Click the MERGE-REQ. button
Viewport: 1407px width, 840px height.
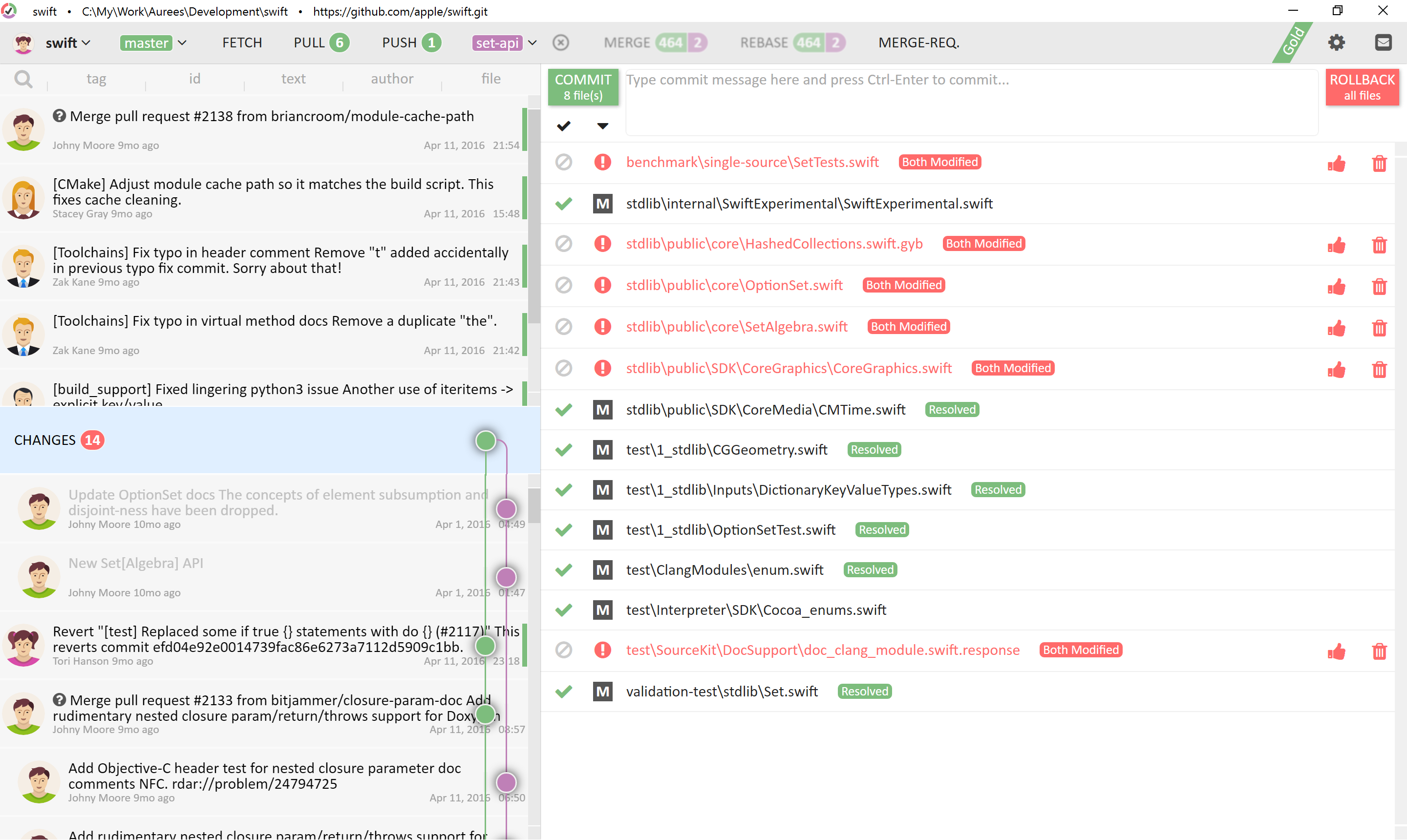click(x=918, y=43)
